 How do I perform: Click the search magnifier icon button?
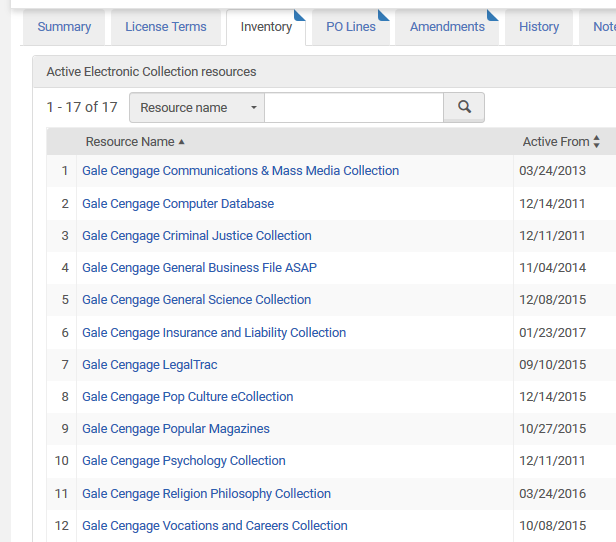point(464,107)
